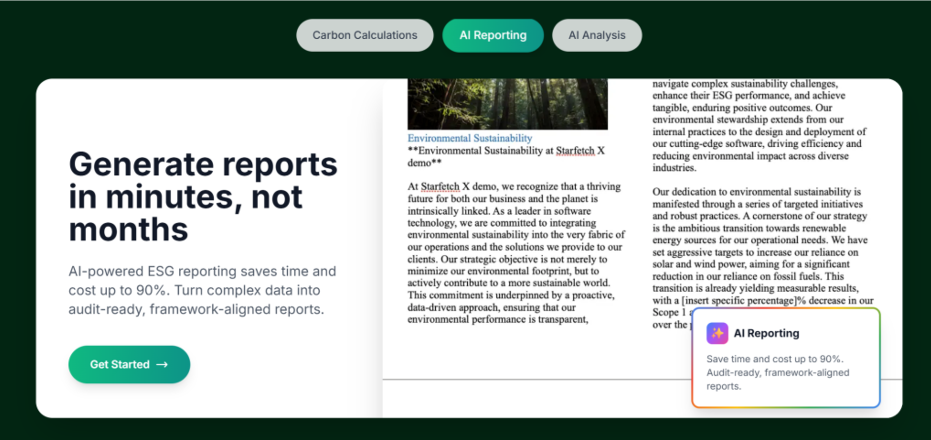This screenshot has width=931, height=440.
Task: Click the Get Started button
Action: pyautogui.click(x=129, y=364)
